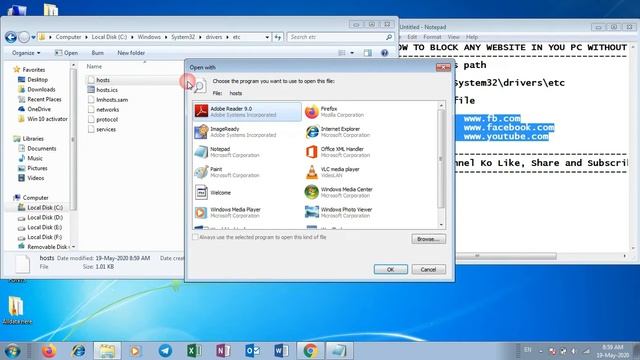
Task: Open Explorer help question mark icon
Action: (x=384, y=53)
